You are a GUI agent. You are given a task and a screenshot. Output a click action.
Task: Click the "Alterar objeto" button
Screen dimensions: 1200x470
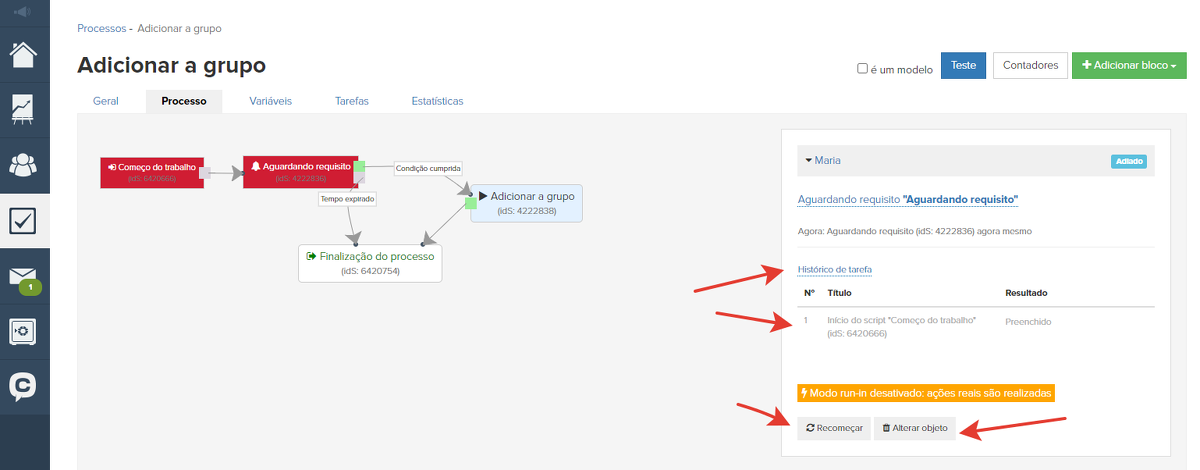click(x=914, y=428)
